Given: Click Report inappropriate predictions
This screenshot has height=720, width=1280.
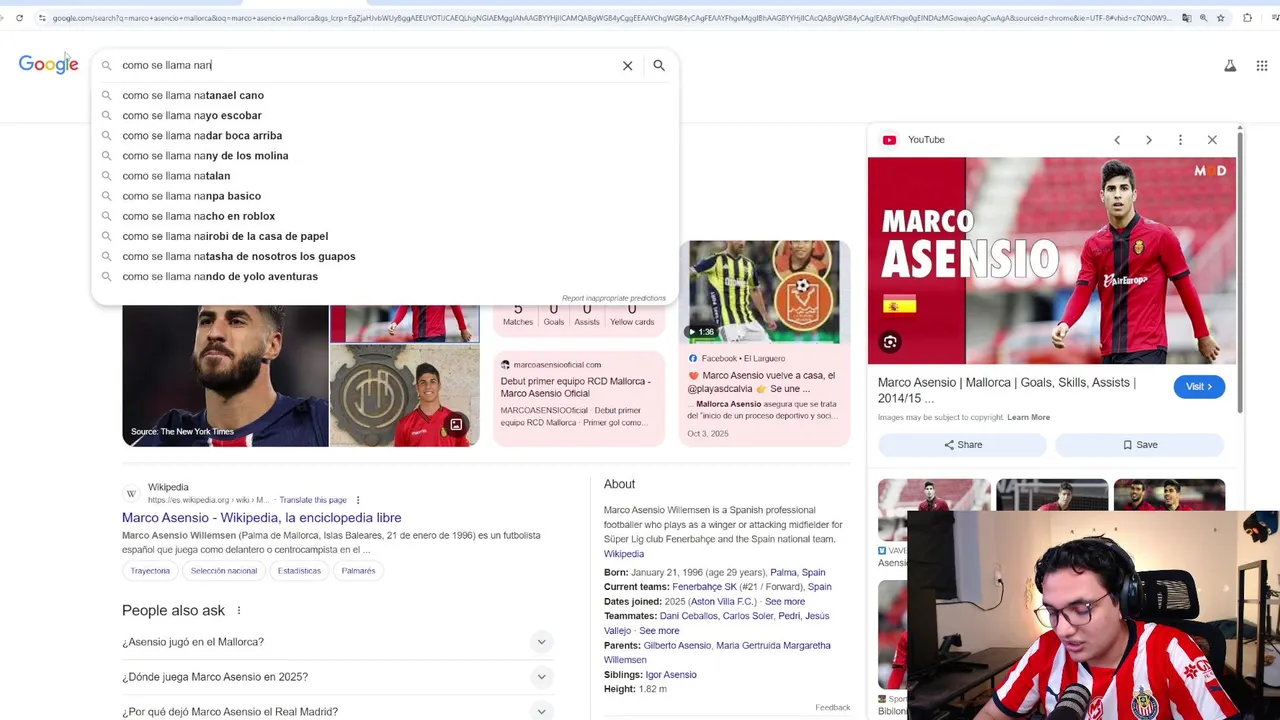Looking at the screenshot, I should pos(613,298).
